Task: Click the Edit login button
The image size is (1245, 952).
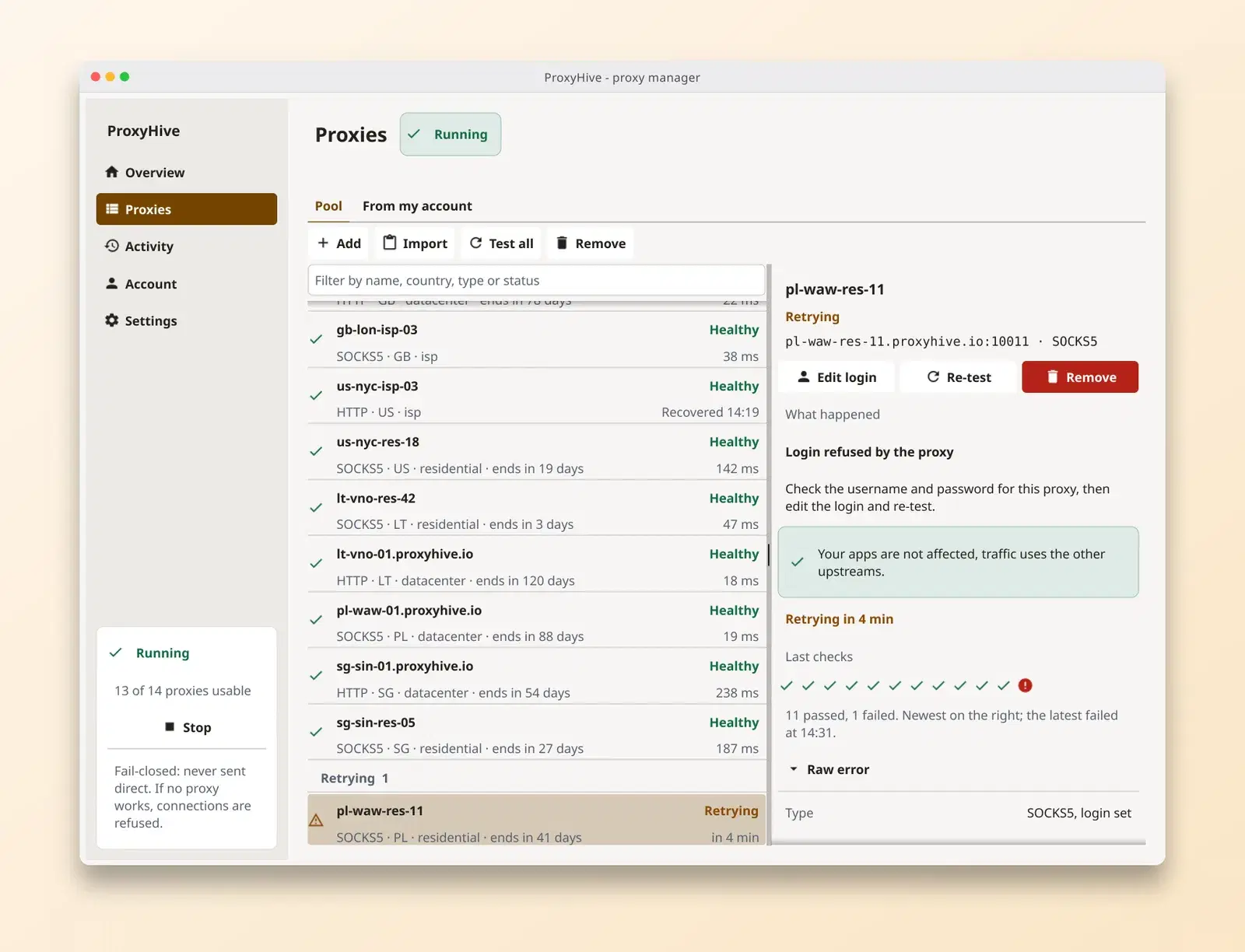Action: pyautogui.click(x=836, y=377)
